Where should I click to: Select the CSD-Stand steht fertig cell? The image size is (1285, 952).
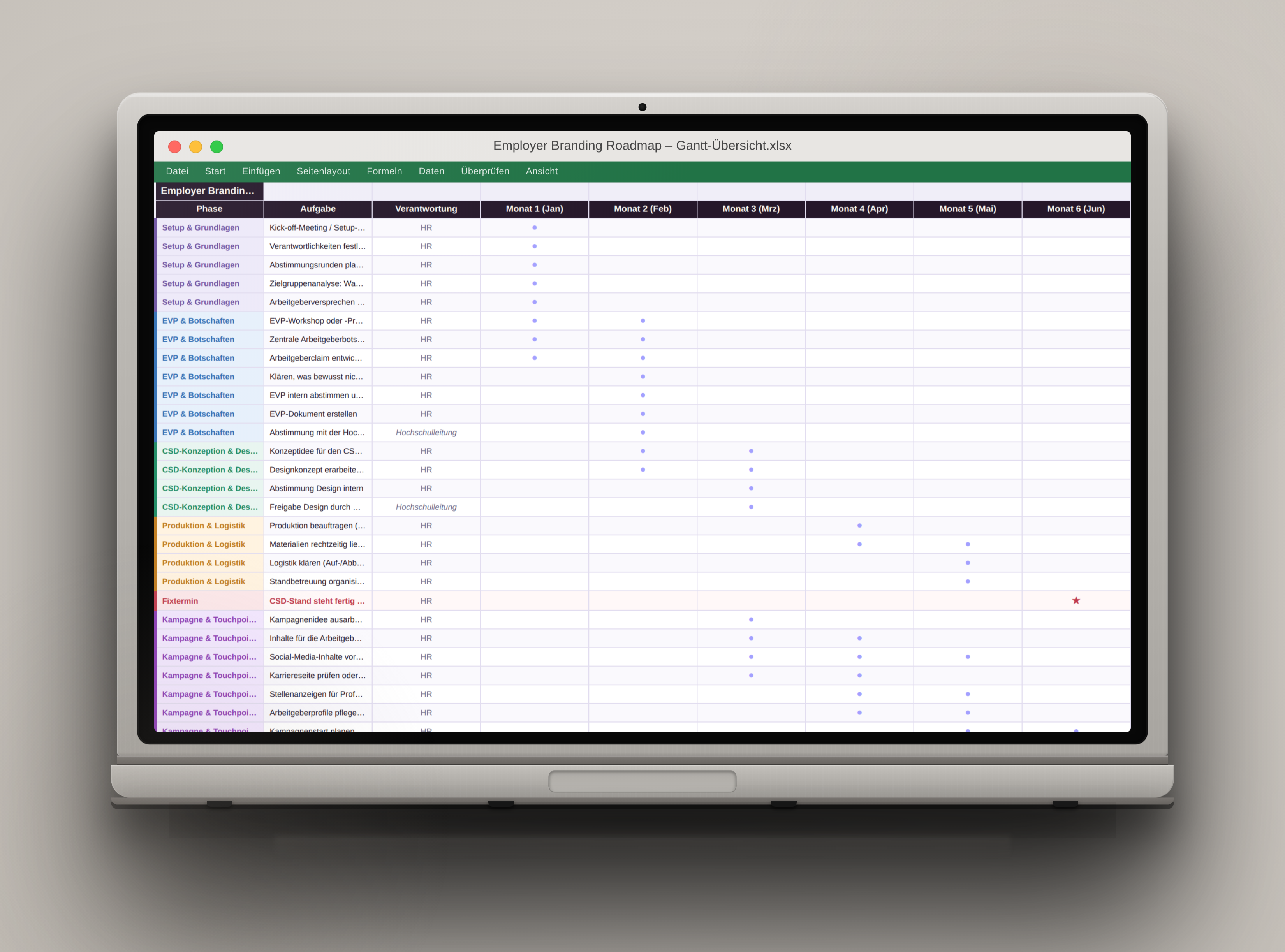317,600
